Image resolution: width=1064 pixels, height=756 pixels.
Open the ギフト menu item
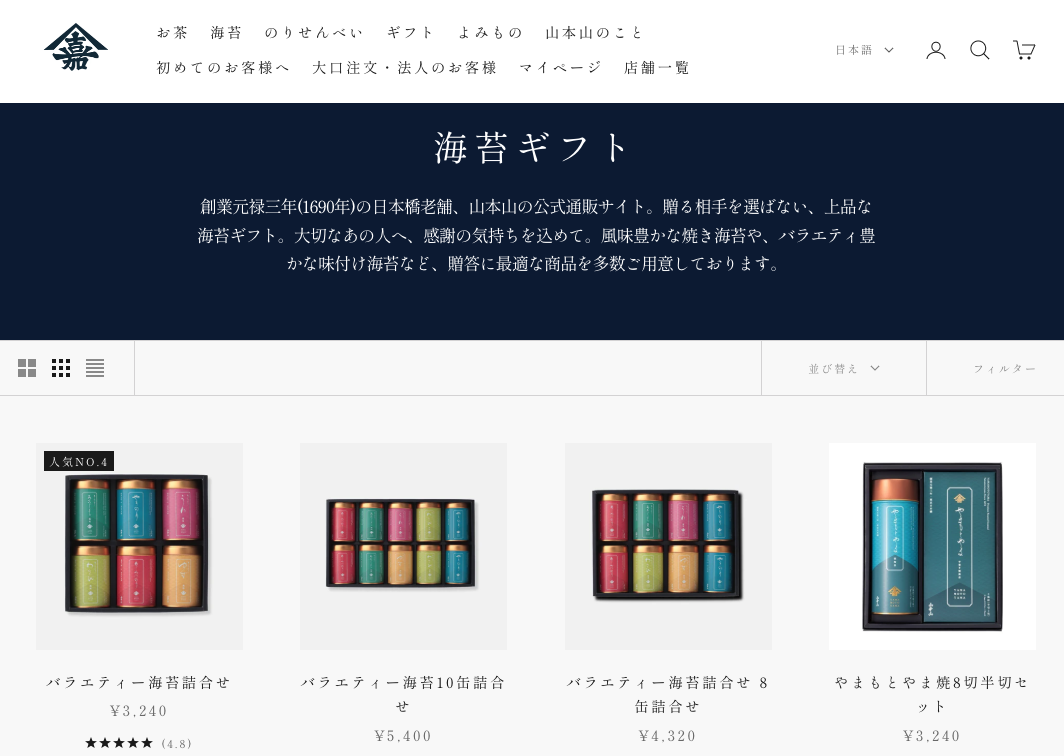tap(411, 33)
